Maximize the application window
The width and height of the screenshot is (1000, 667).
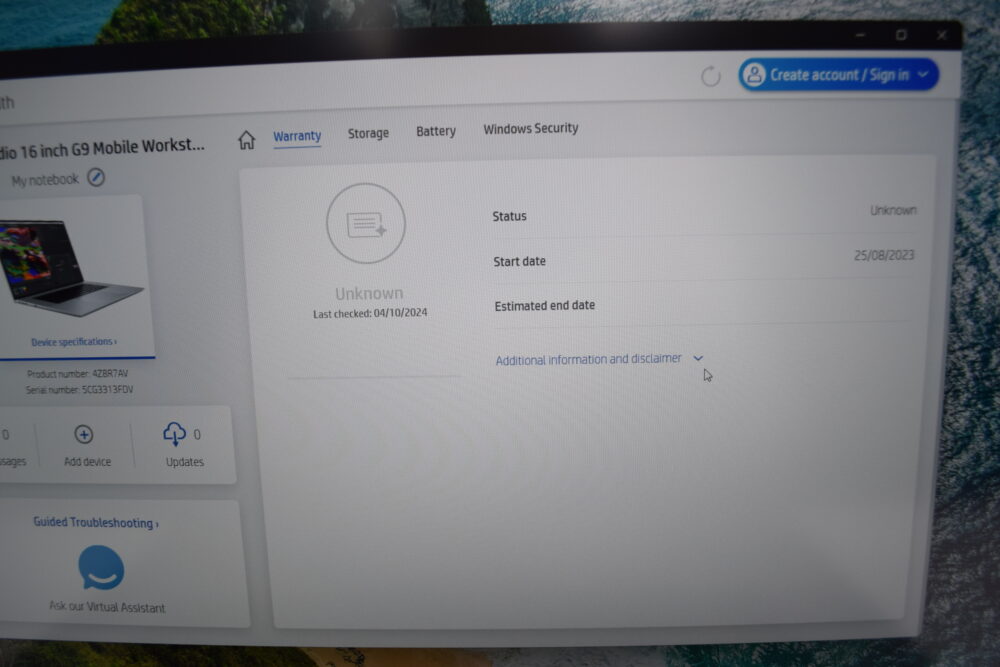click(x=901, y=35)
